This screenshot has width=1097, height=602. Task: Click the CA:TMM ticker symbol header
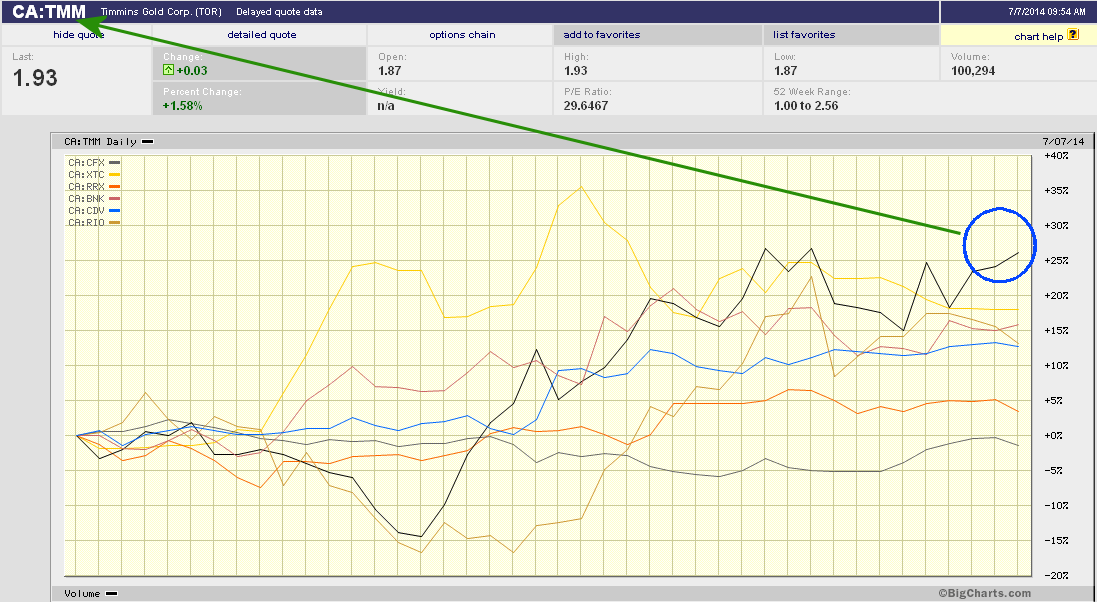point(49,12)
